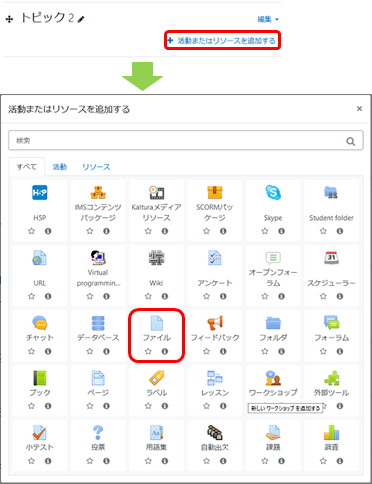372x484 pixels.
Task: Choose the スケジューラー calendar icon
Action: pyautogui.click(x=331, y=258)
